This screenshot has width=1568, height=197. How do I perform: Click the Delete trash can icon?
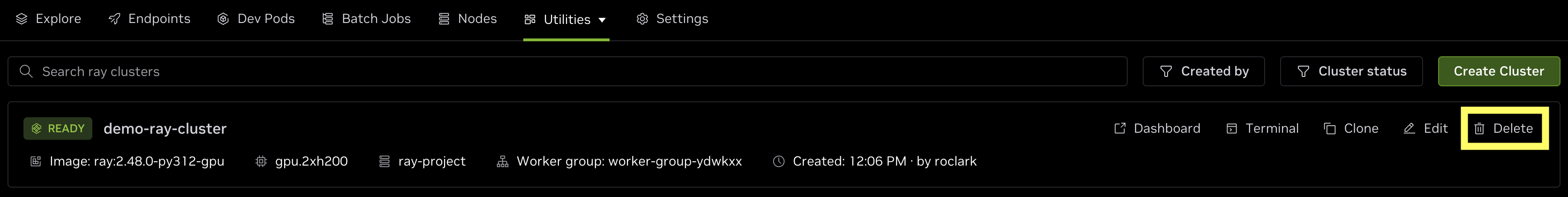tap(1480, 129)
